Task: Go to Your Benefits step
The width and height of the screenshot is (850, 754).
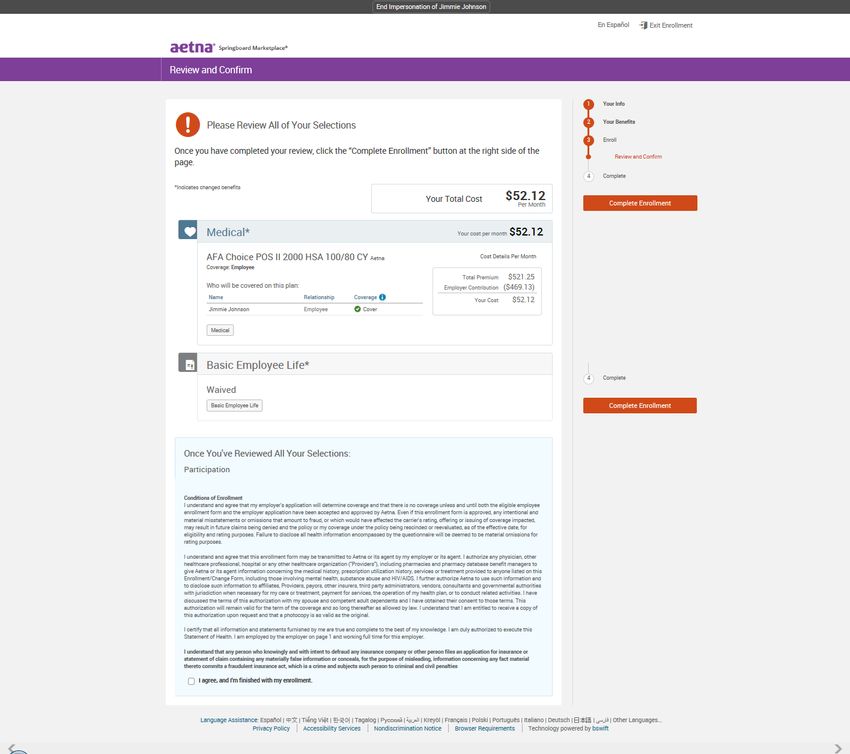Action: point(619,122)
